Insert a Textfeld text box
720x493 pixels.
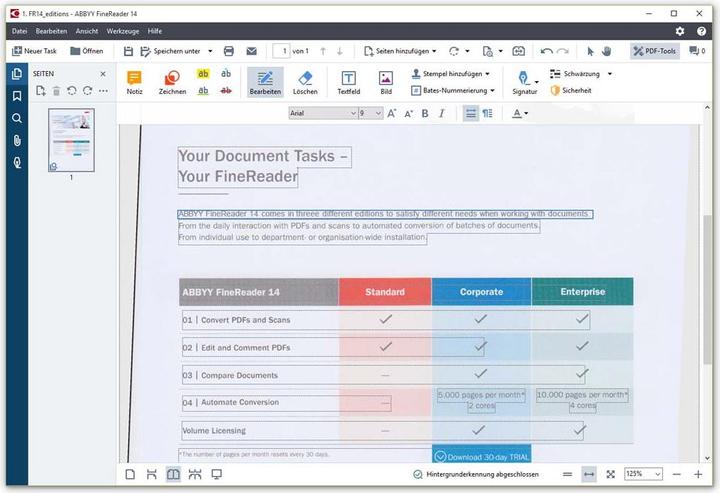point(349,82)
